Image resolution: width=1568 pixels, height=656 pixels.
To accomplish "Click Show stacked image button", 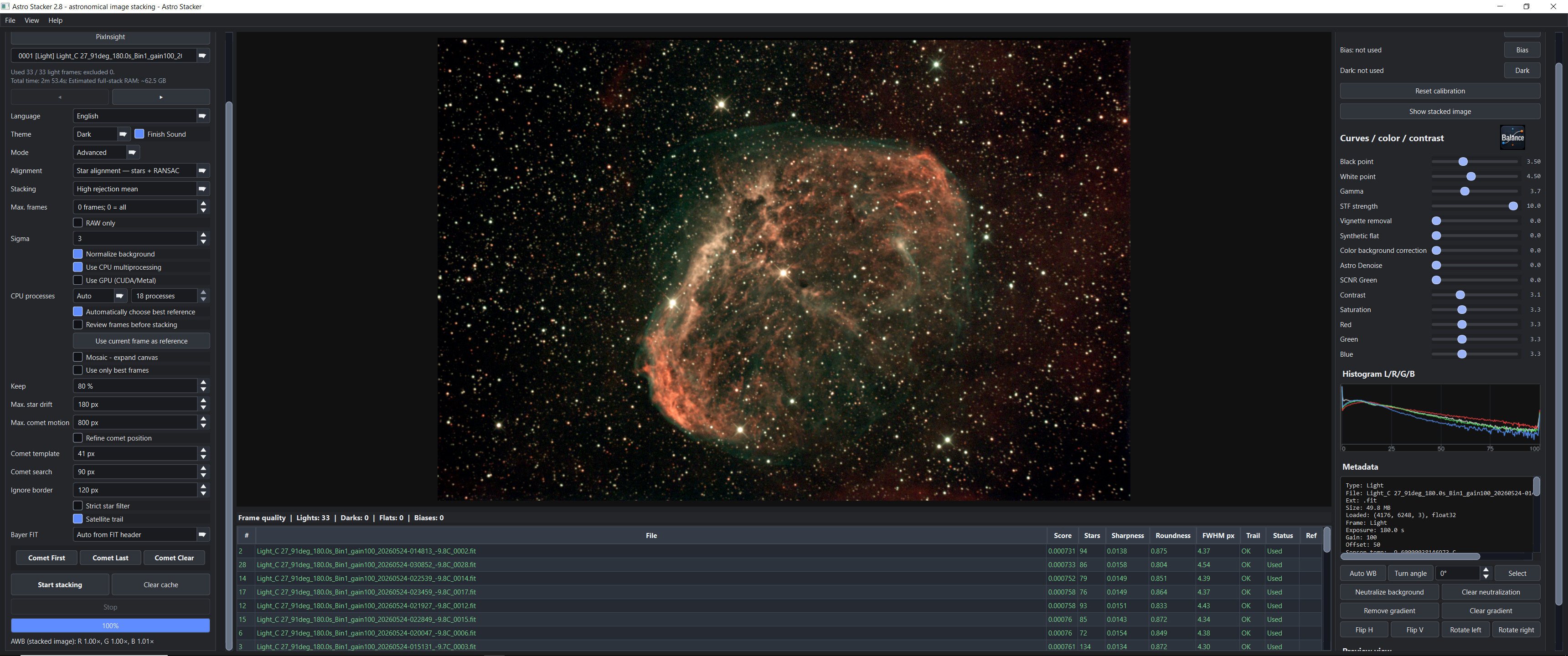I will (1439, 111).
